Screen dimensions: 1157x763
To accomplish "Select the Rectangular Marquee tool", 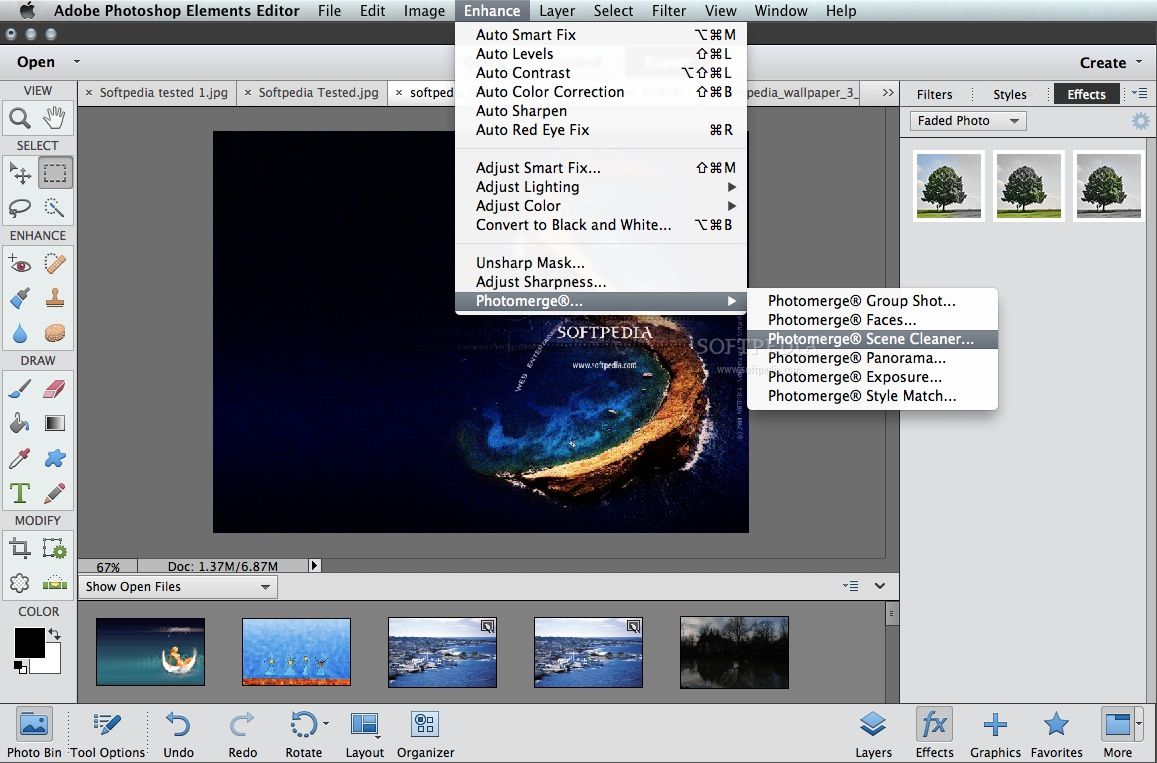I will click(x=55, y=173).
